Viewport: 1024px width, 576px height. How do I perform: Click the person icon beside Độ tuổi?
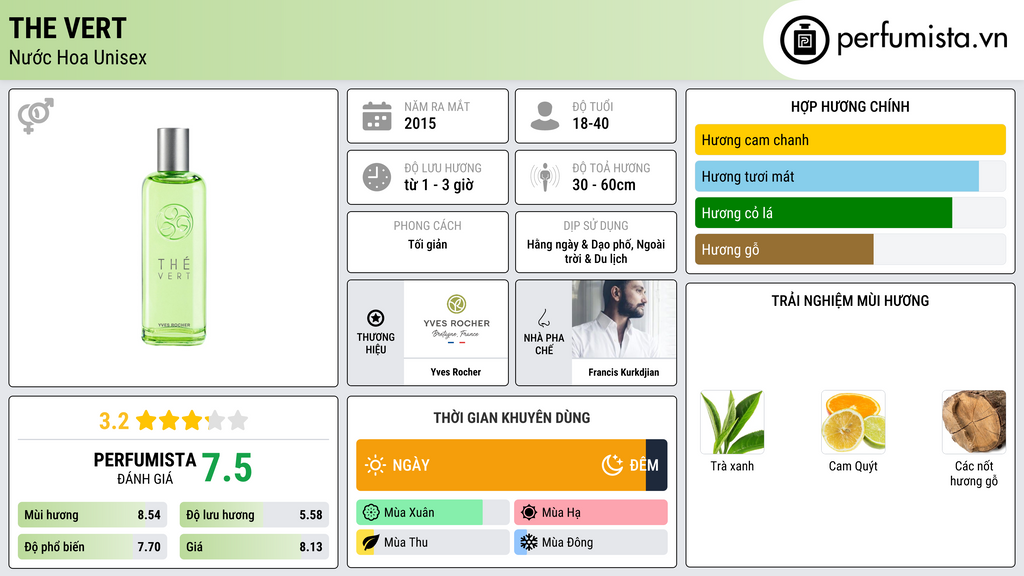coord(545,116)
